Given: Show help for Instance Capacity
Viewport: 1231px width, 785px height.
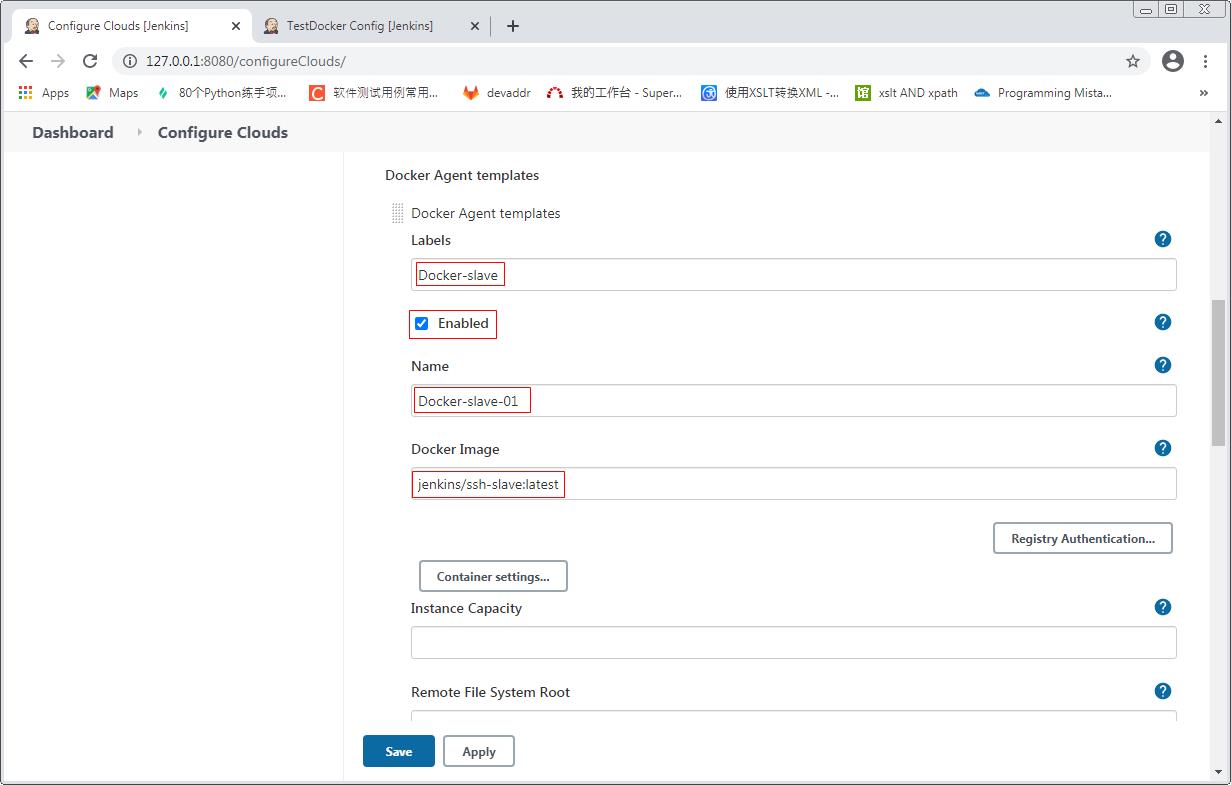Looking at the screenshot, I should [1162, 607].
